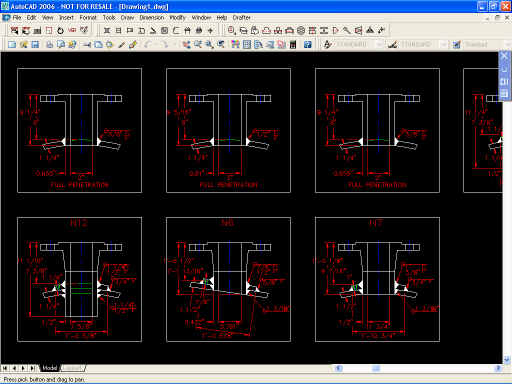Click the horizontal scrollbar thumb

pyautogui.click(x=376, y=368)
